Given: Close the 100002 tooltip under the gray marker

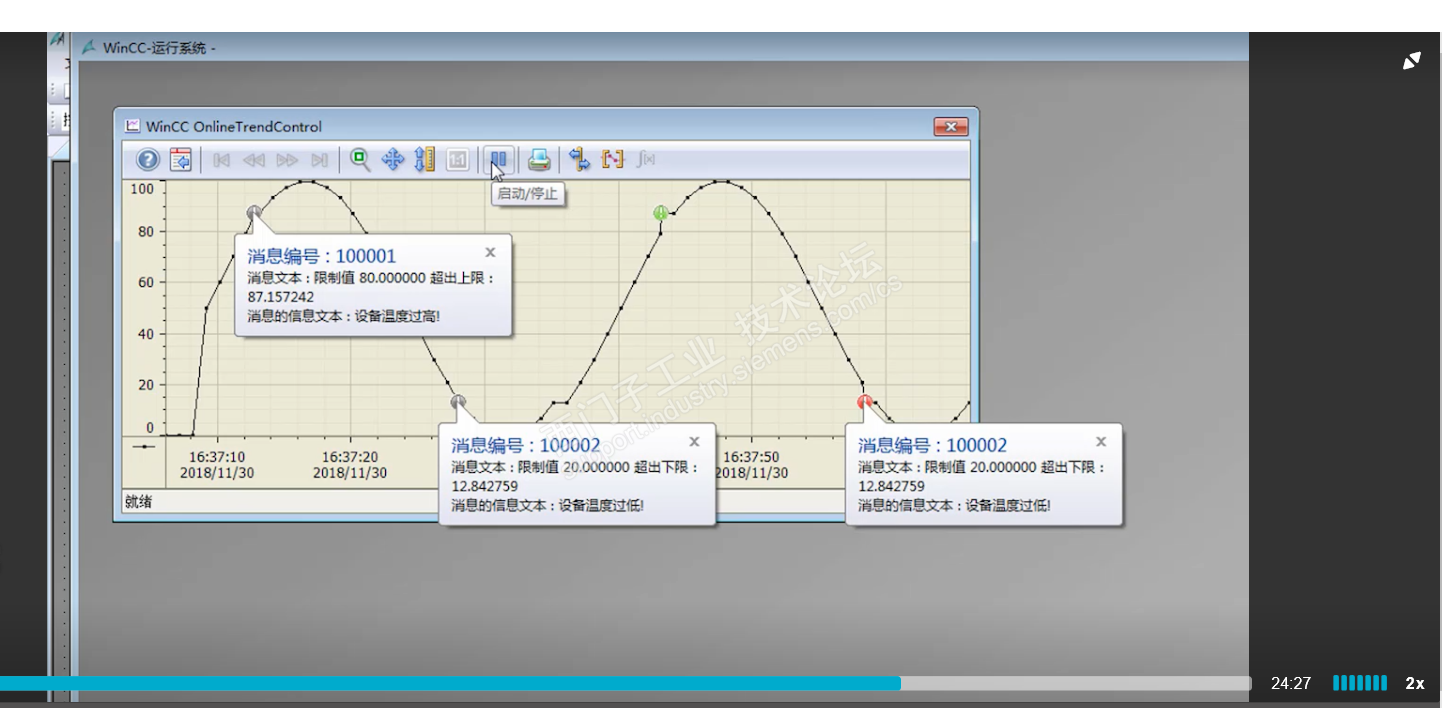Looking at the screenshot, I should click(x=694, y=441).
